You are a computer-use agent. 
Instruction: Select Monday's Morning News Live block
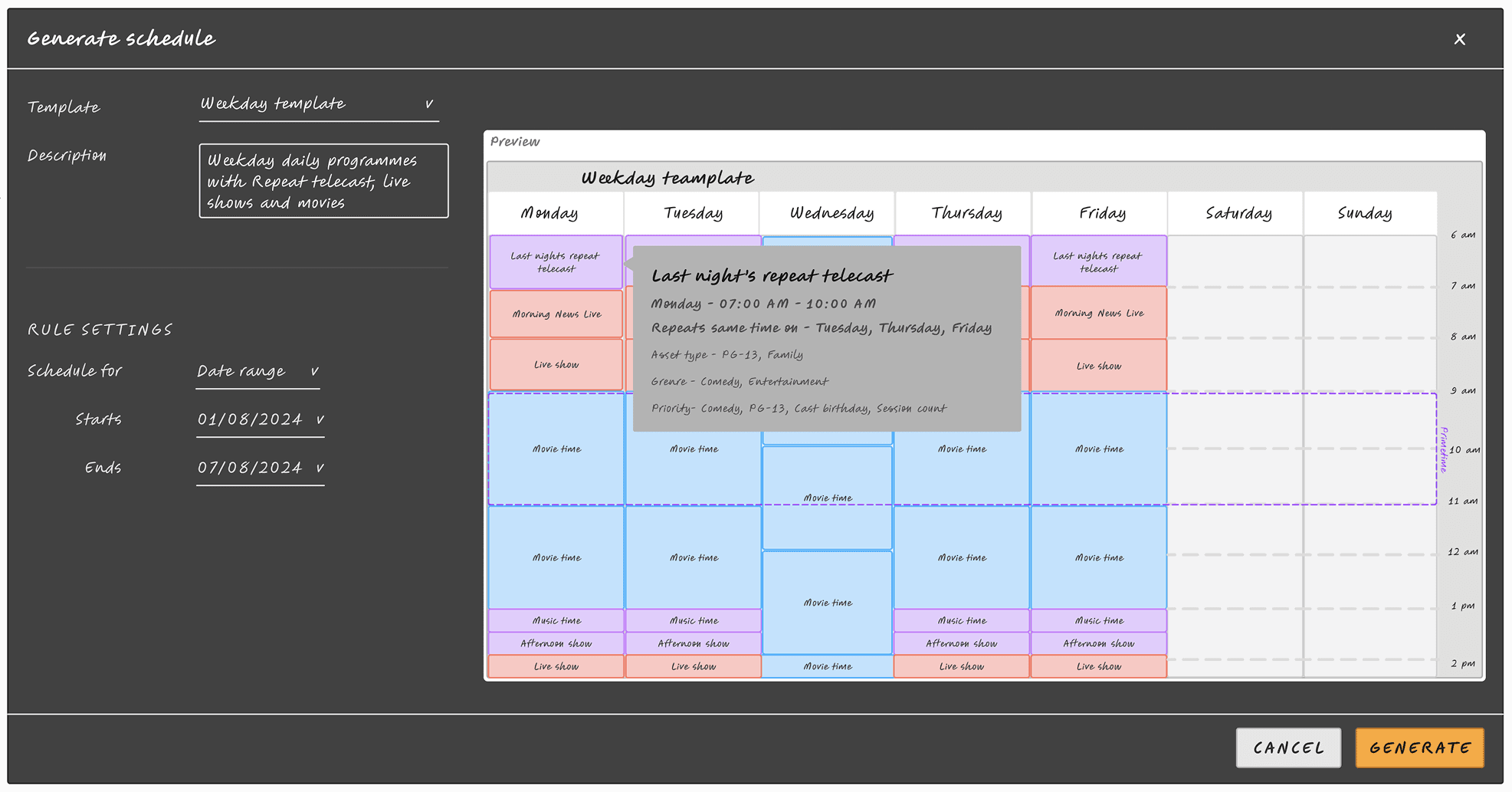click(556, 314)
